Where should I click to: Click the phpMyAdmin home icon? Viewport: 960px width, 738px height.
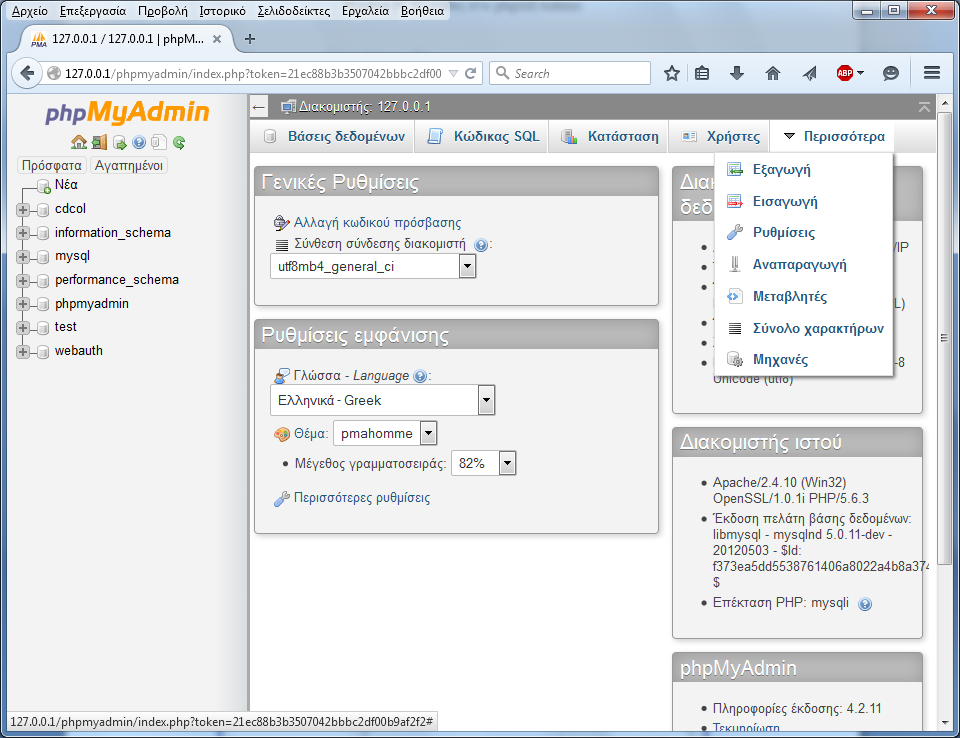(79, 143)
